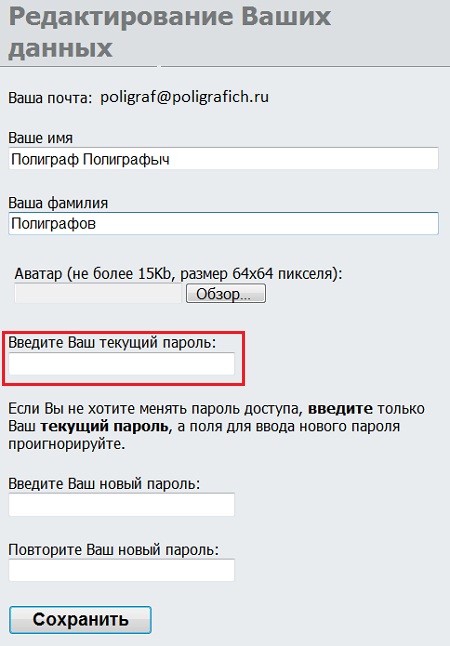Click the avatar file path box
Viewport: 450px width, 646px height.
pos(98,293)
